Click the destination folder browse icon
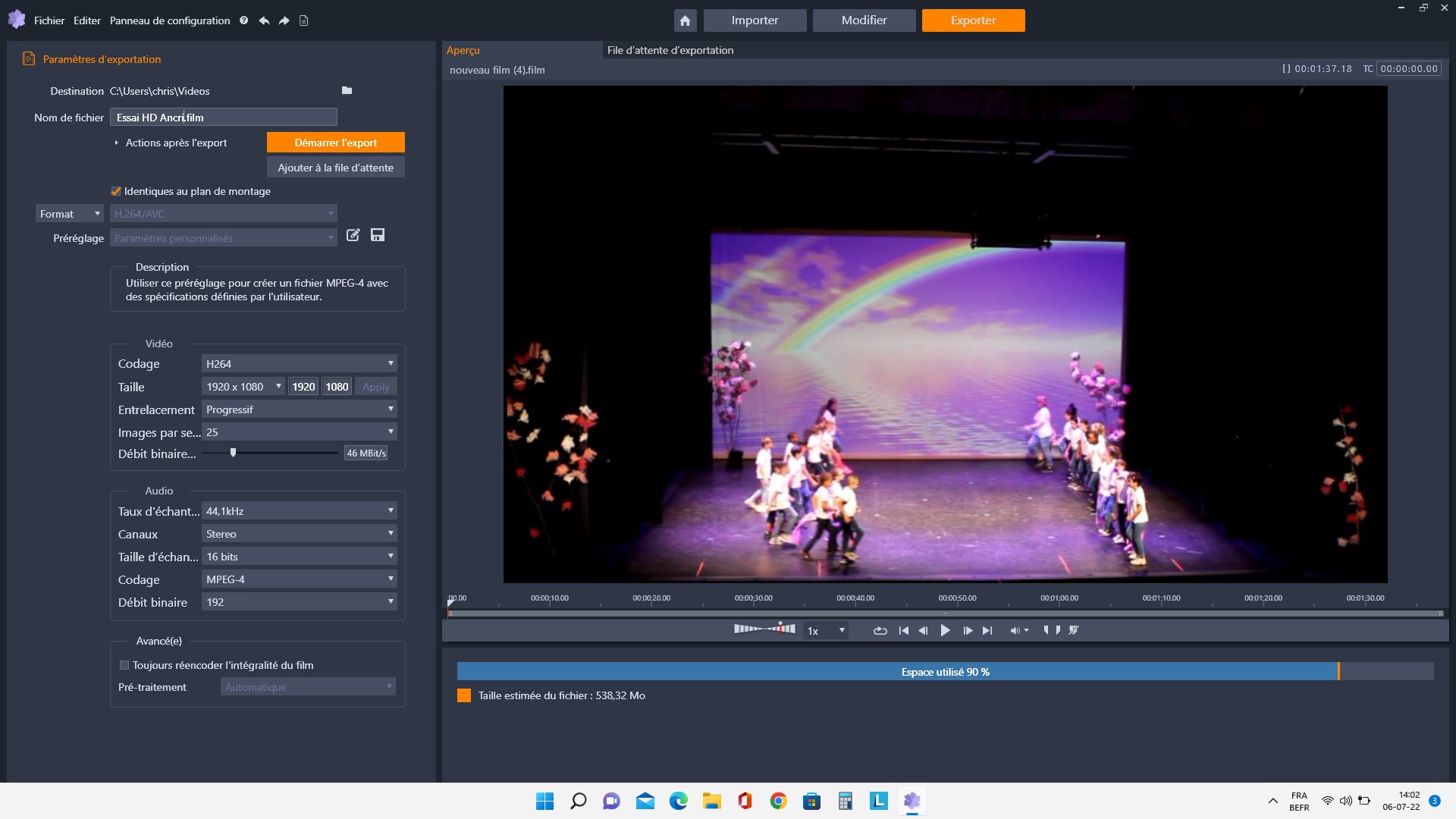 click(347, 91)
